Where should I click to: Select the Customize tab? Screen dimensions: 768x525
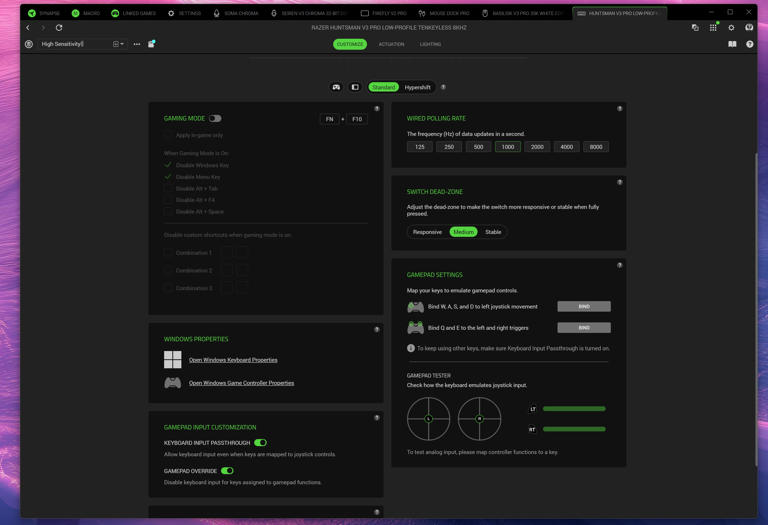tap(350, 44)
